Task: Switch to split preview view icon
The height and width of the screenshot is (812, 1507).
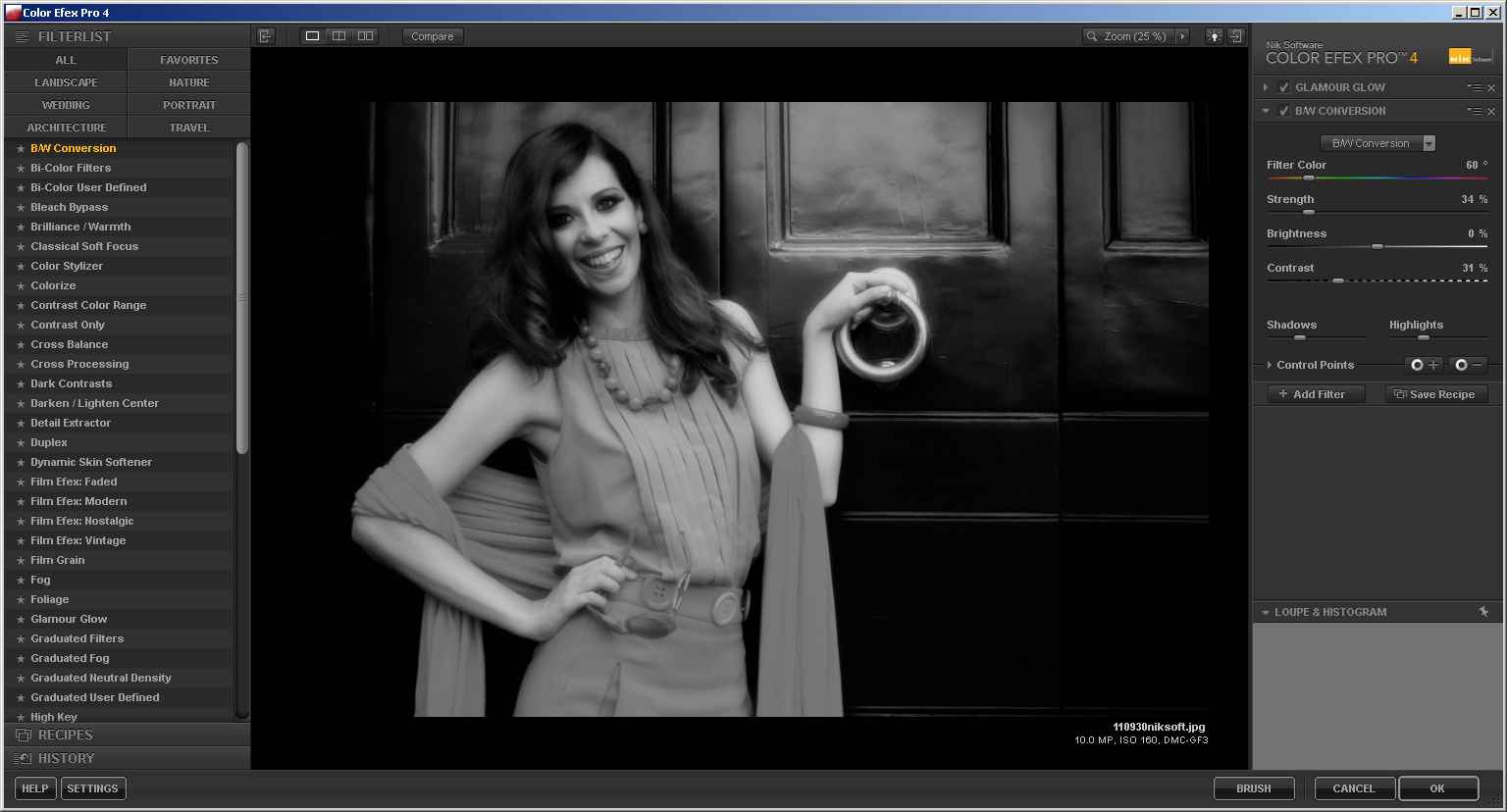Action: (338, 36)
